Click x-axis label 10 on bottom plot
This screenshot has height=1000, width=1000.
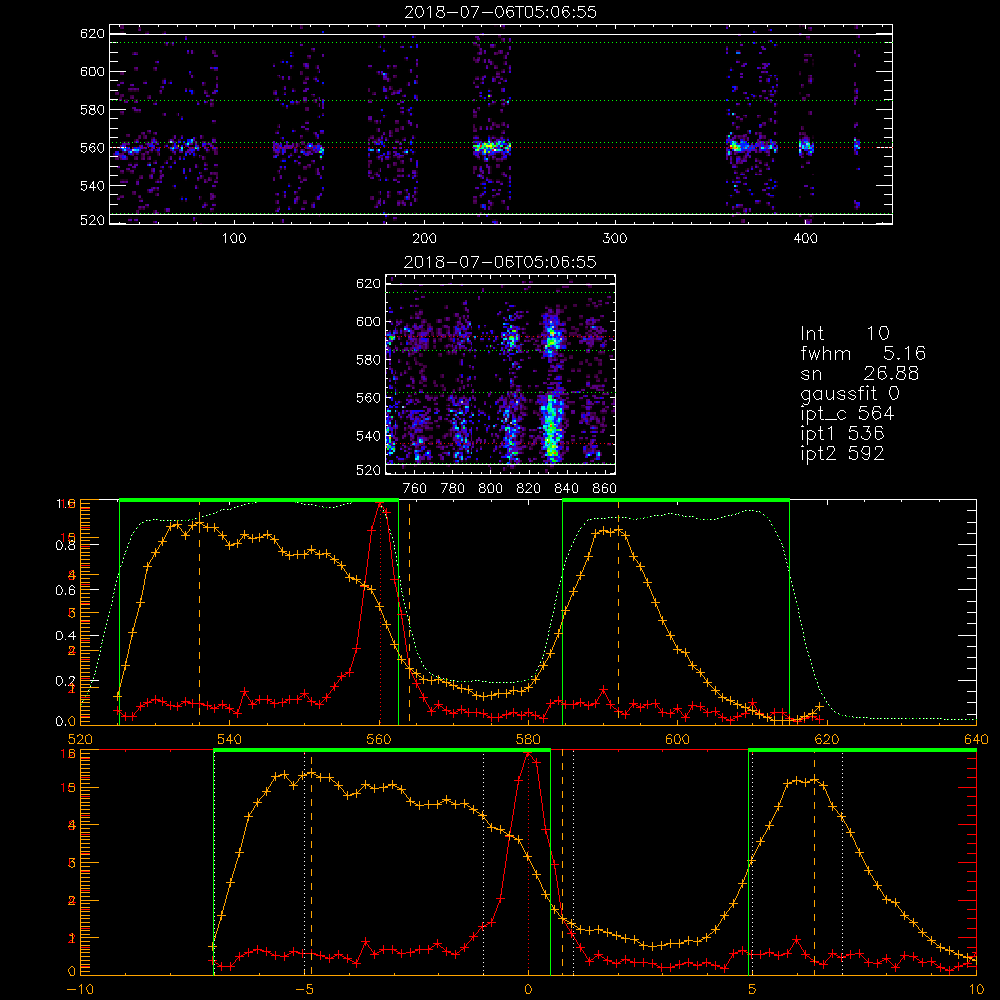click(x=976, y=990)
